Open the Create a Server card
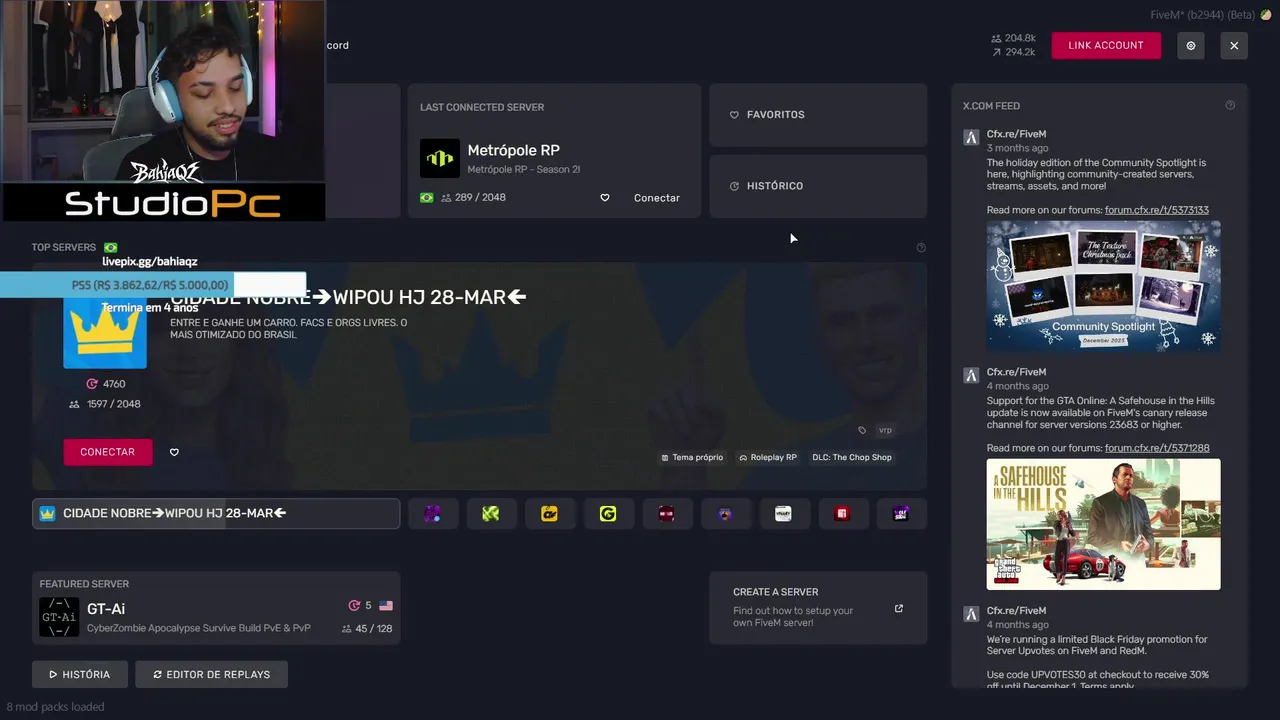This screenshot has width=1280, height=720. click(818, 608)
